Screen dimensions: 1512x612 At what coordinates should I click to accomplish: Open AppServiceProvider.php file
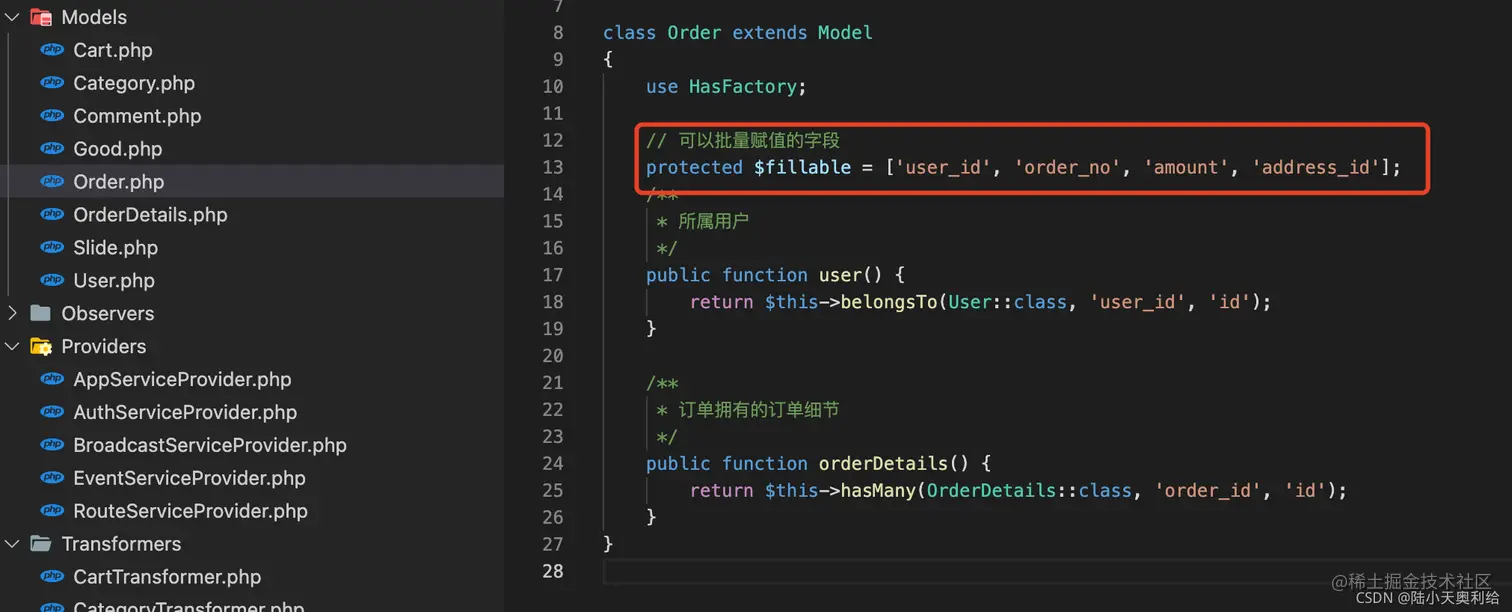(182, 380)
